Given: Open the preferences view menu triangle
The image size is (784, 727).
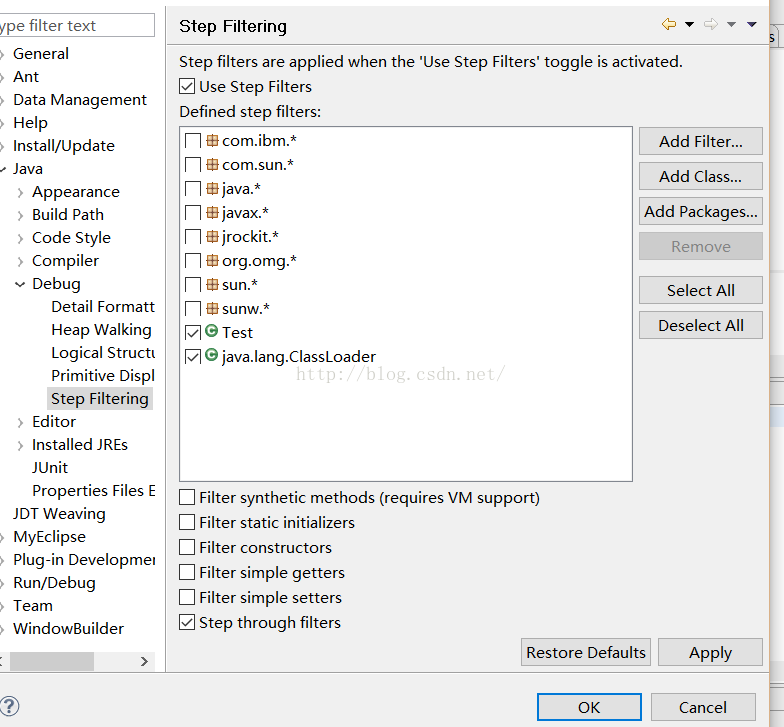Looking at the screenshot, I should point(752,24).
